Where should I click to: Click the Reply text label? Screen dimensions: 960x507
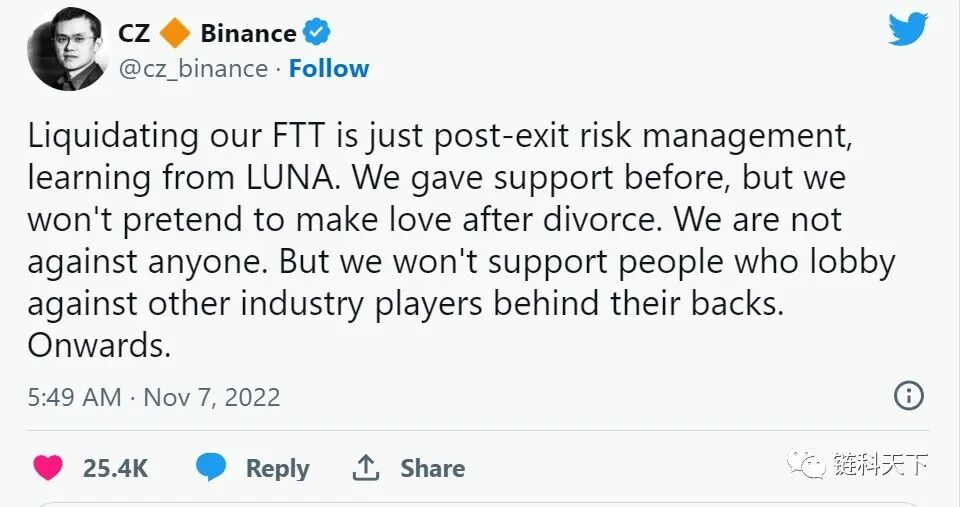tap(277, 468)
